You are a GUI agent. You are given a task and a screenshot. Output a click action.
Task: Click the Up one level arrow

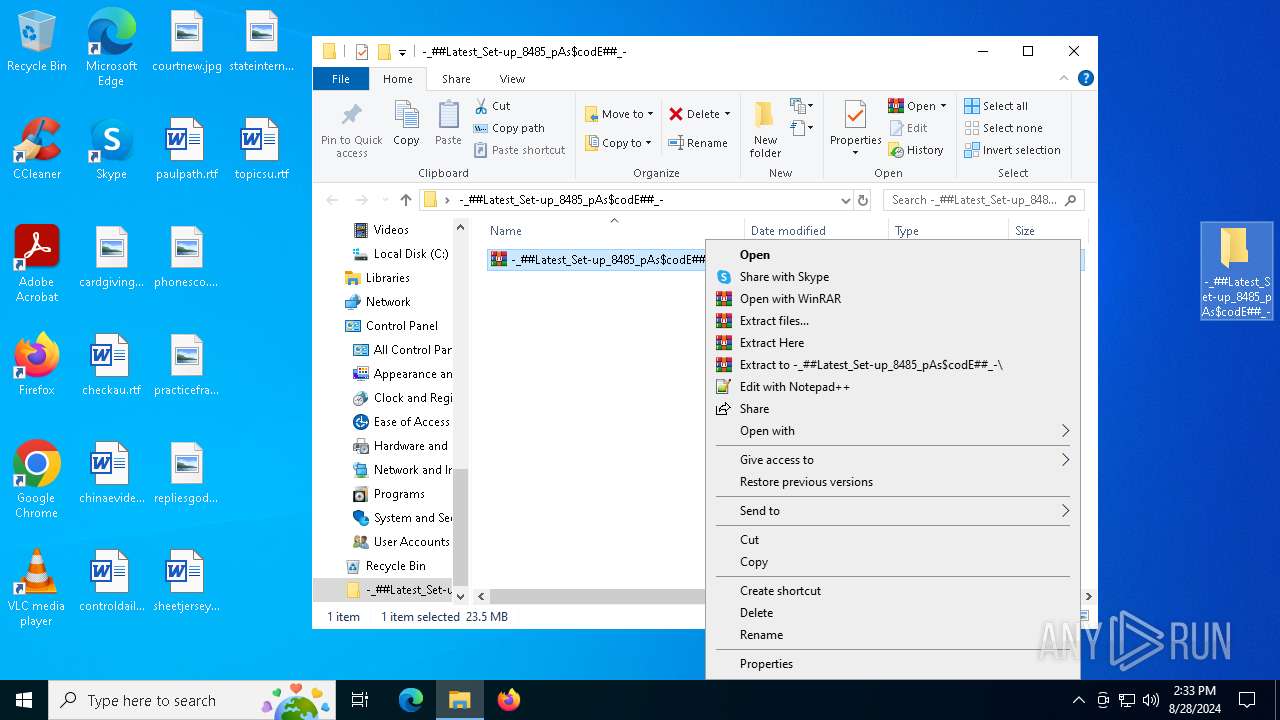tap(405, 200)
